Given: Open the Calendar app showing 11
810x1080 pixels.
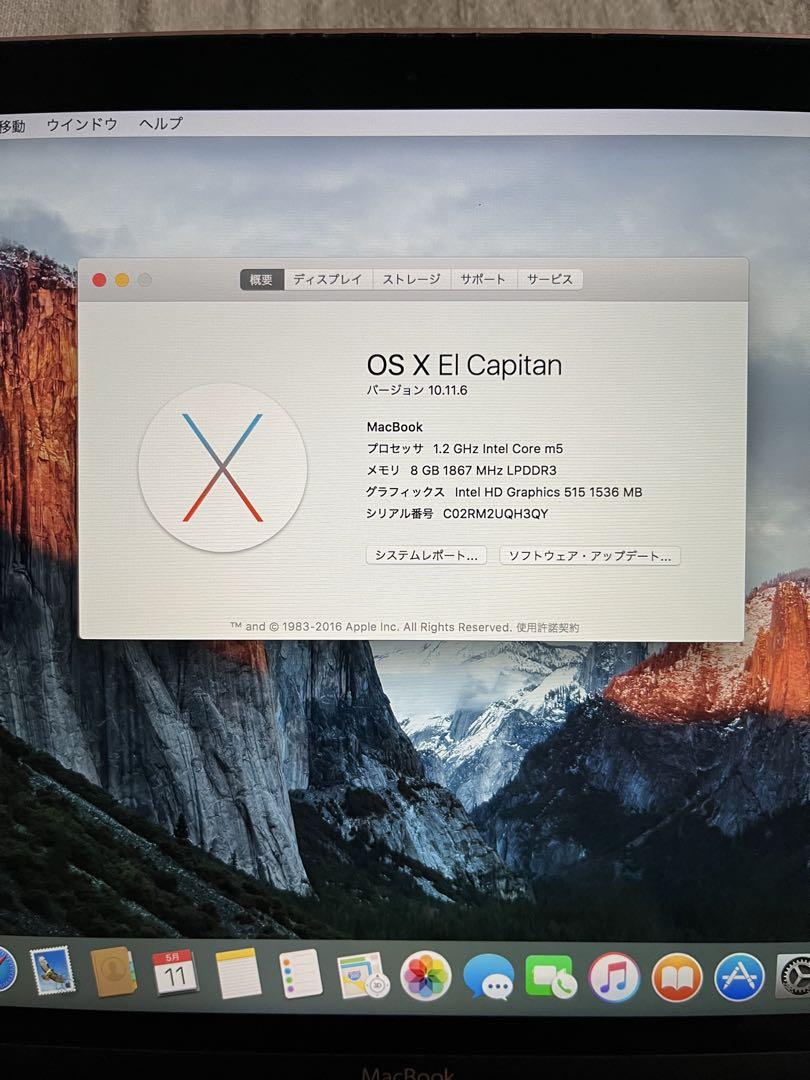Looking at the screenshot, I should coord(175,972).
